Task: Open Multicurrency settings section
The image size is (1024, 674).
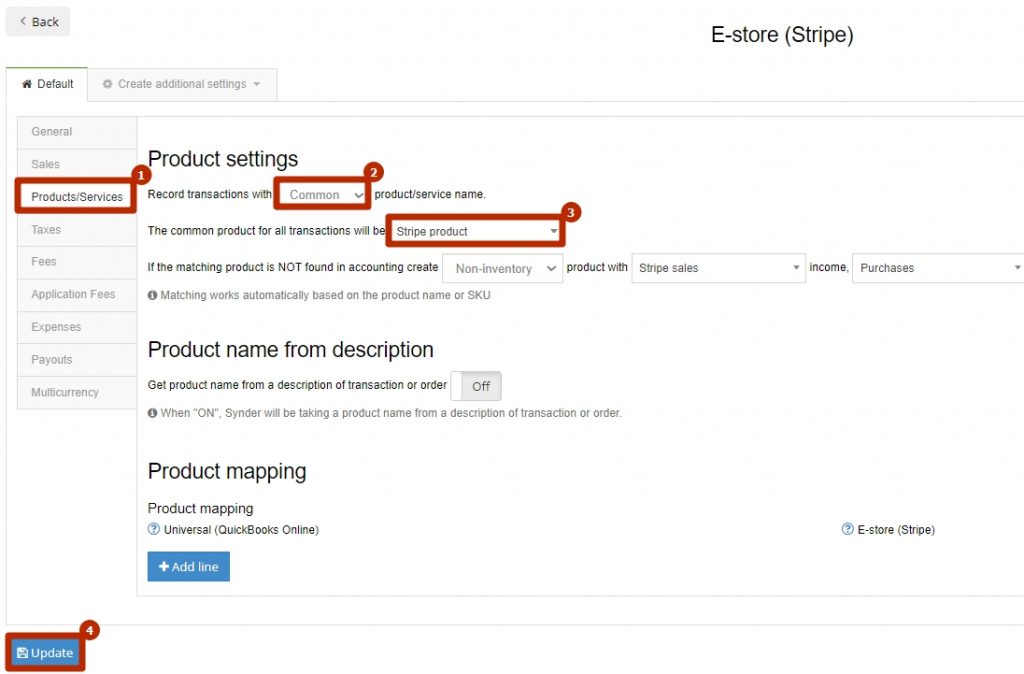Action: [x=77, y=393]
